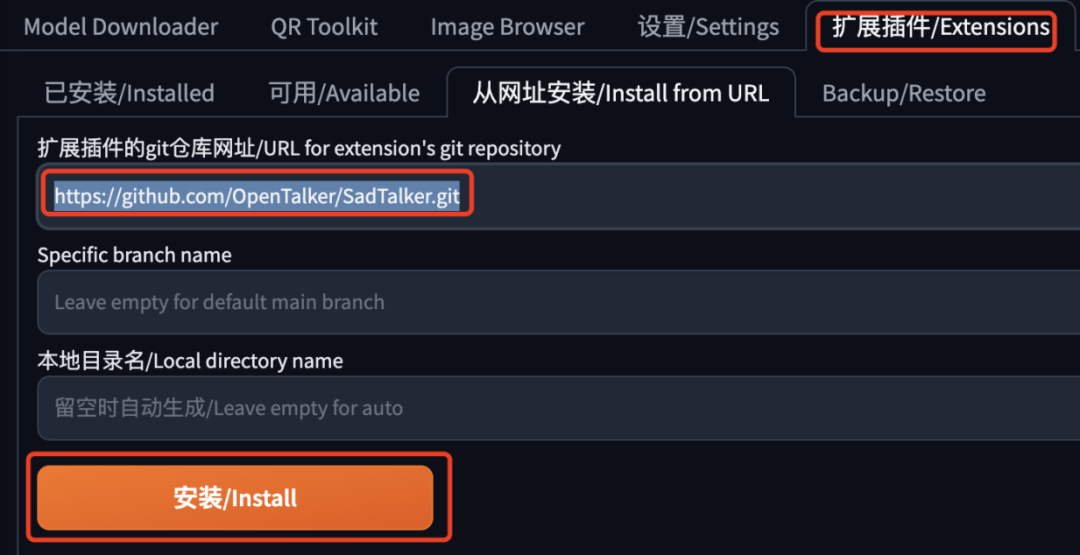Show the 已安装/Installed extensions sub-tab
This screenshot has height=555, width=1080.
tap(129, 94)
